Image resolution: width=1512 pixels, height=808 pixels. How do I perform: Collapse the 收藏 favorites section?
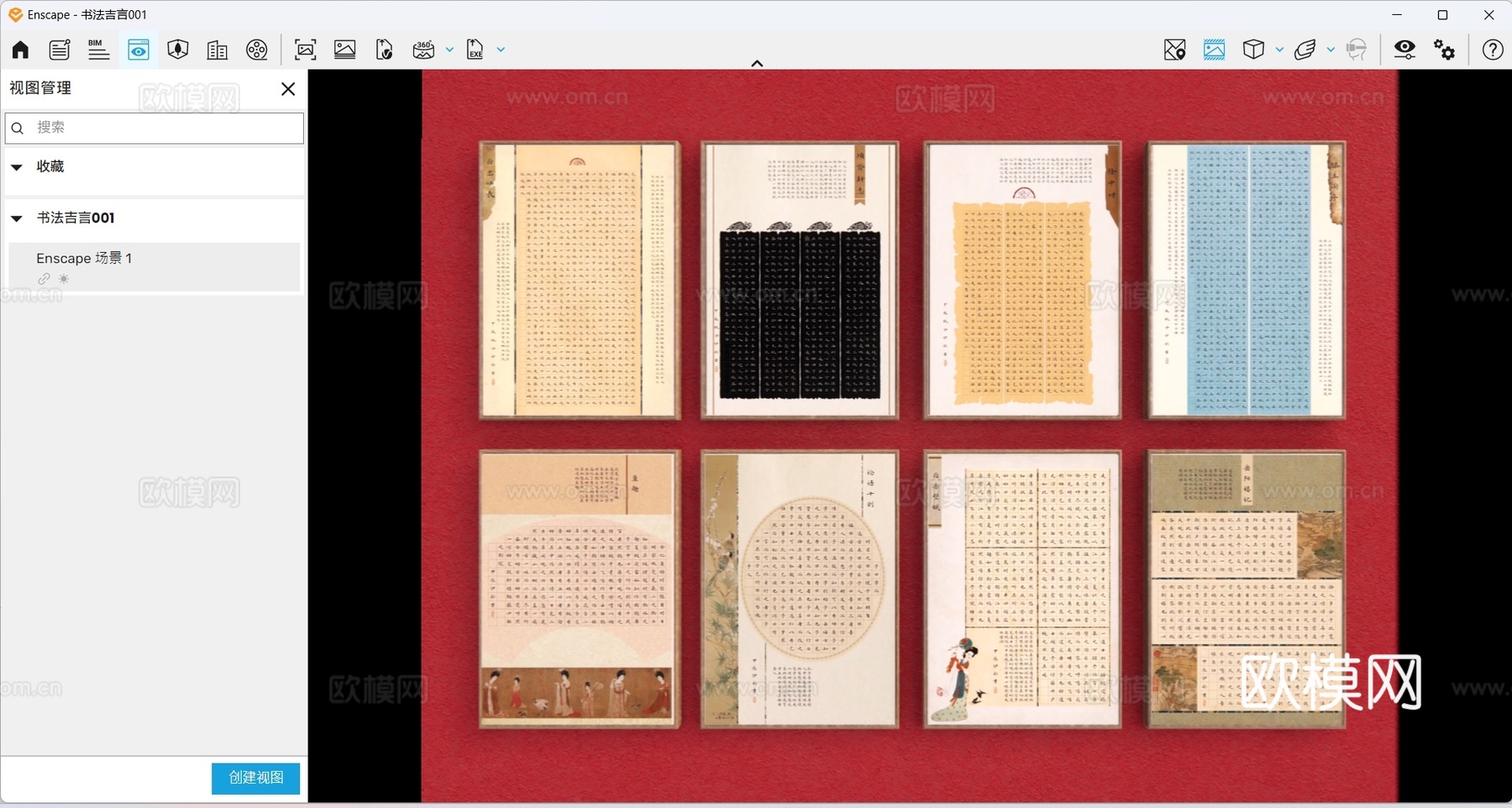pyautogui.click(x=17, y=167)
